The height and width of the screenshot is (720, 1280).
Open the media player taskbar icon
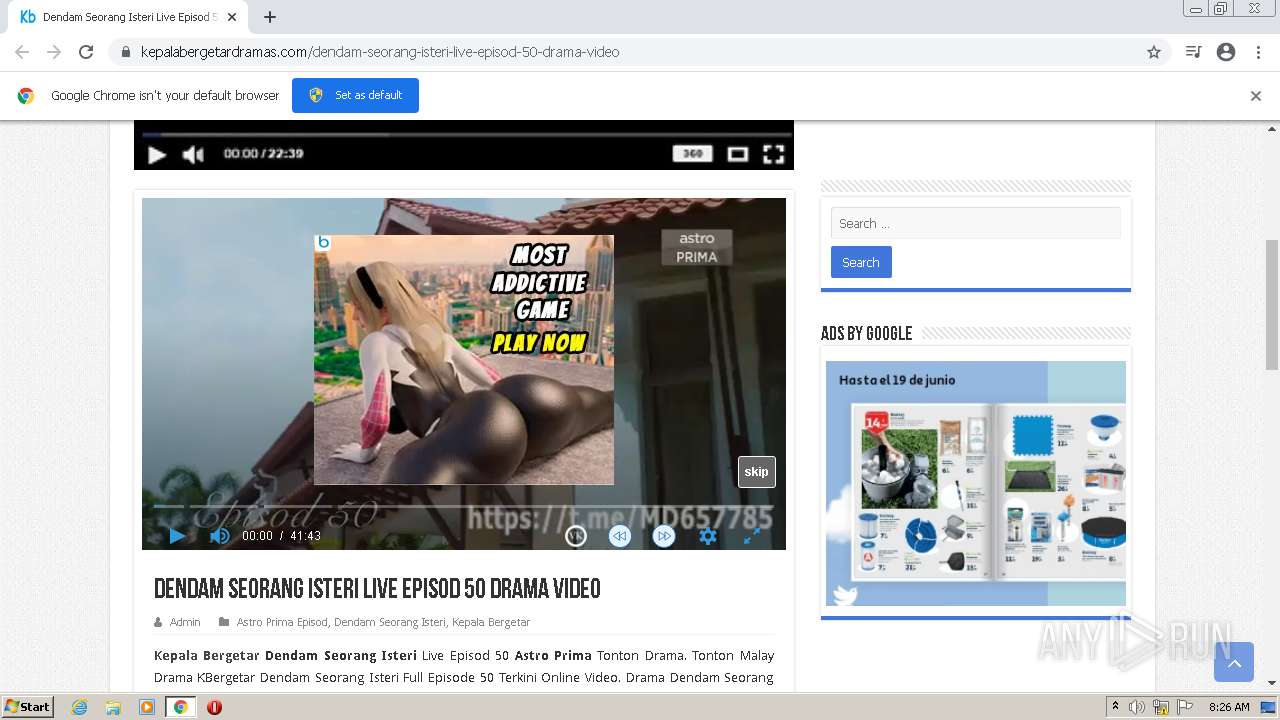click(x=147, y=707)
